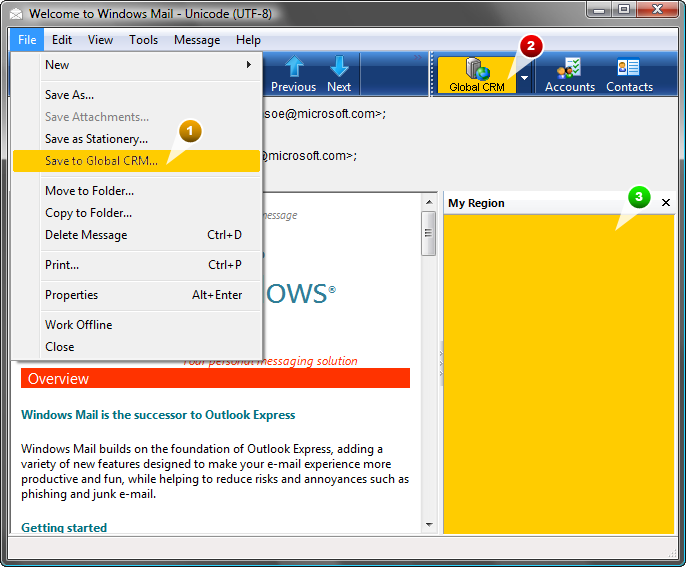Choose Move to Folder...
686x567 pixels.
pyautogui.click(x=136, y=191)
